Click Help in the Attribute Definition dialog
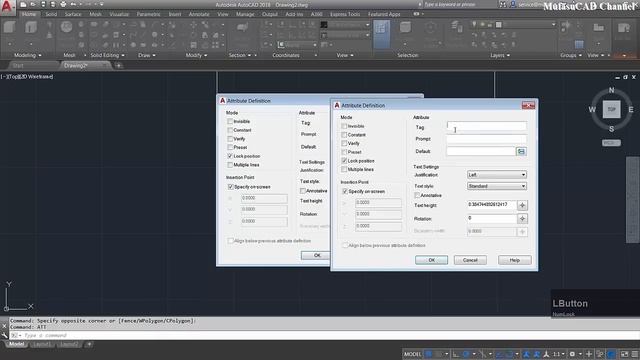The width and height of the screenshot is (640, 360). pyautogui.click(x=515, y=260)
